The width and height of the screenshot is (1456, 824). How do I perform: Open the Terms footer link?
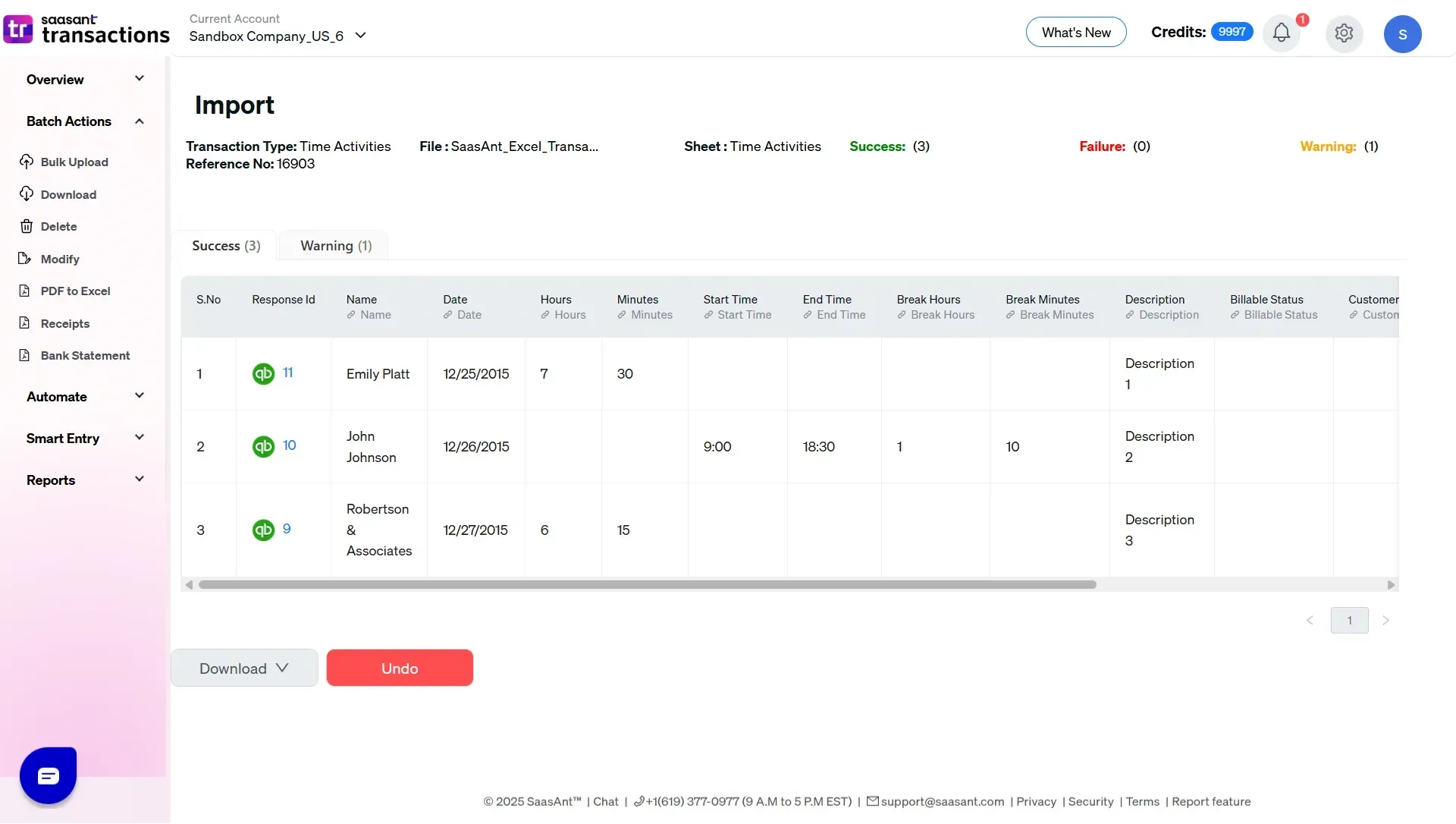[x=1142, y=802]
